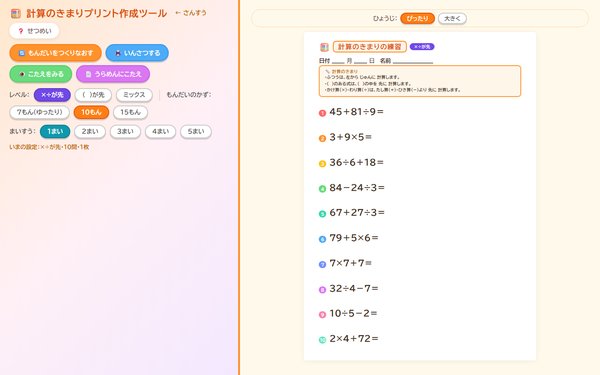Click the 日付 month blank on worksheet
600x375 pixels.
pos(338,61)
